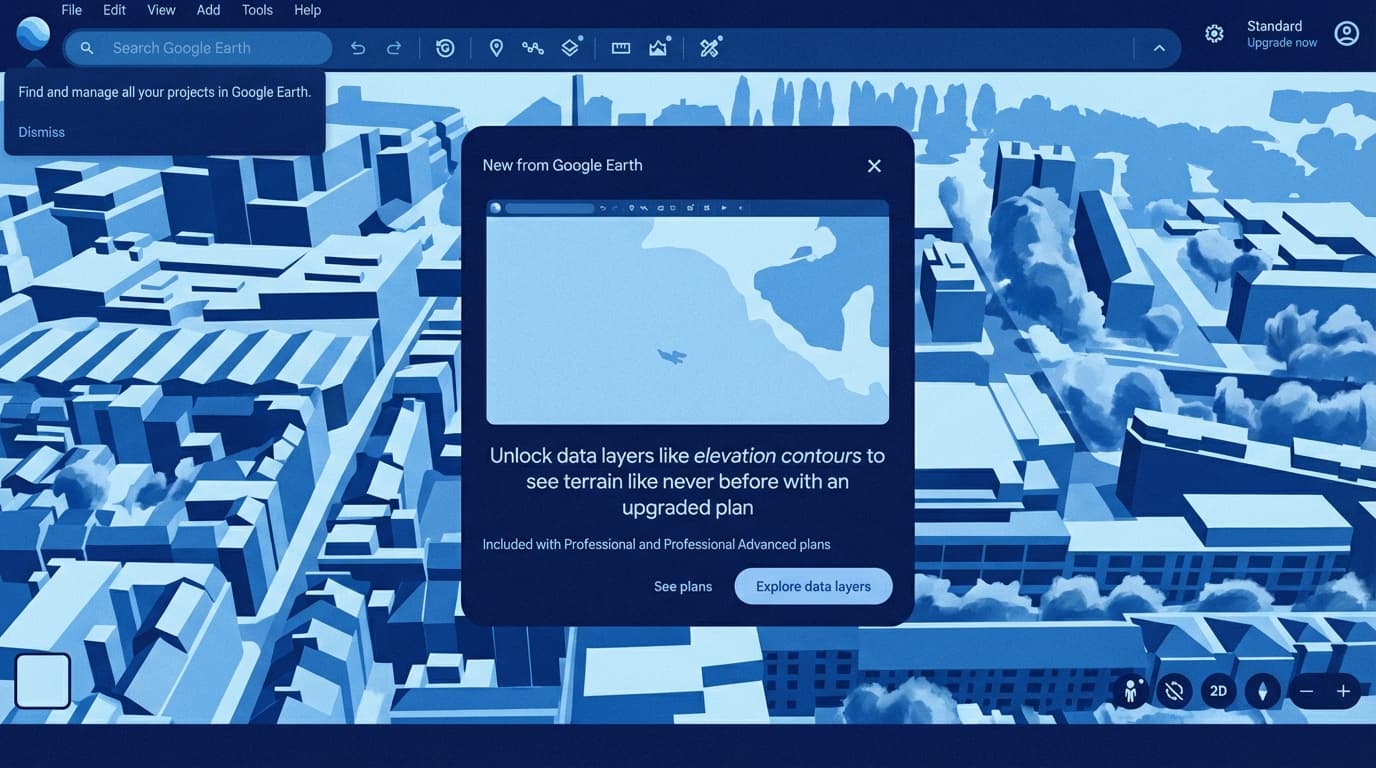Open the data layers stack dropdown
Image resolution: width=1376 pixels, height=768 pixels.
(x=570, y=48)
